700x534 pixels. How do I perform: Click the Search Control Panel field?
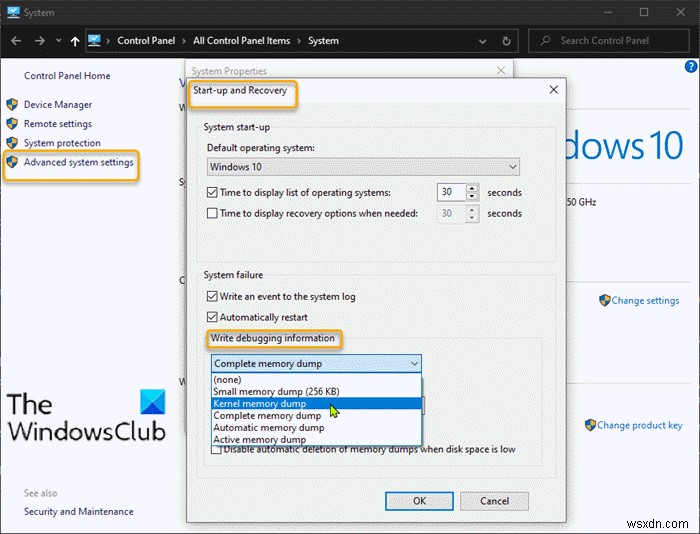(609, 41)
